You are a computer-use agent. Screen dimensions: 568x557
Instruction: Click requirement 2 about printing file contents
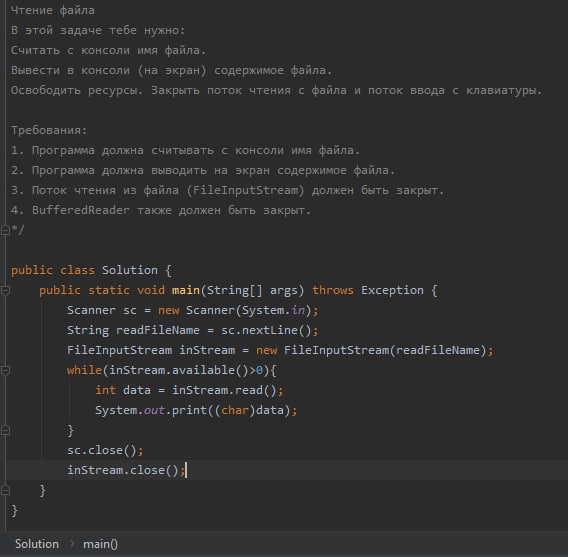click(203, 170)
